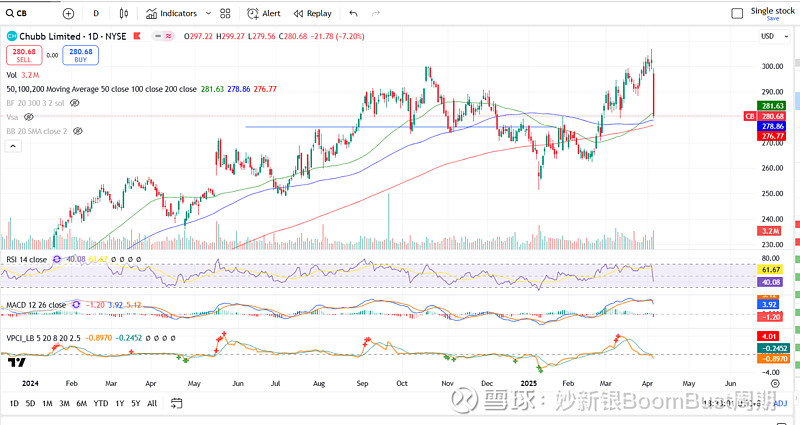The image size is (800, 425).
Task: Select the 1D range tab
Action: (x=14, y=404)
